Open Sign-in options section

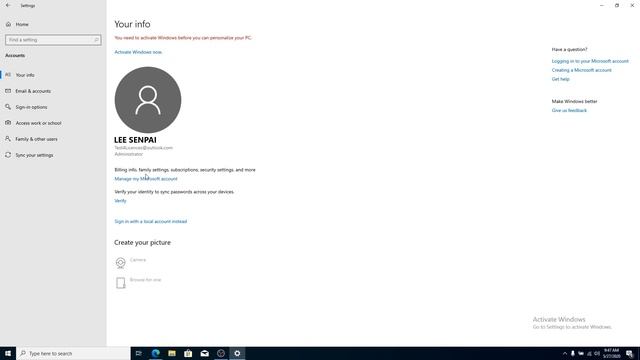coord(31,107)
